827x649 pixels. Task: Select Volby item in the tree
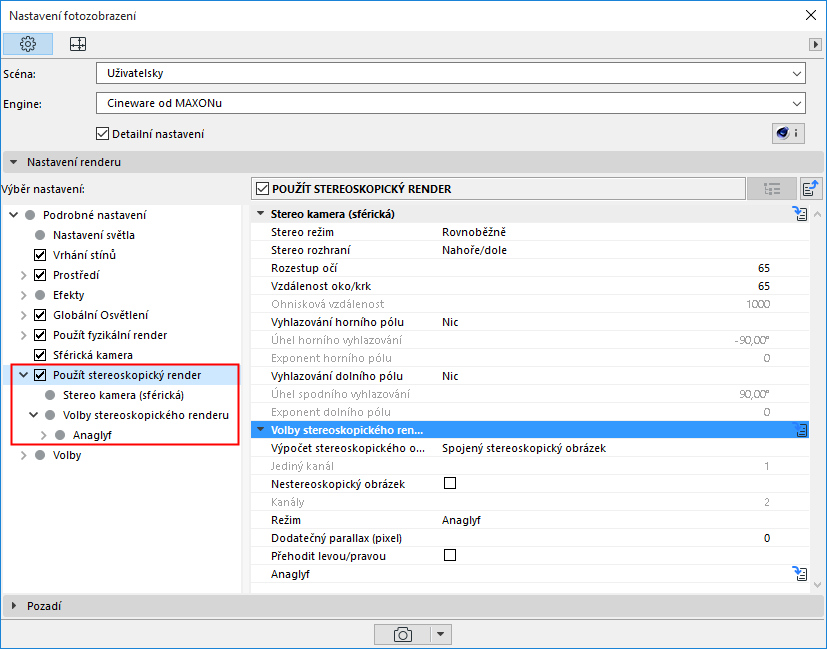[67, 456]
